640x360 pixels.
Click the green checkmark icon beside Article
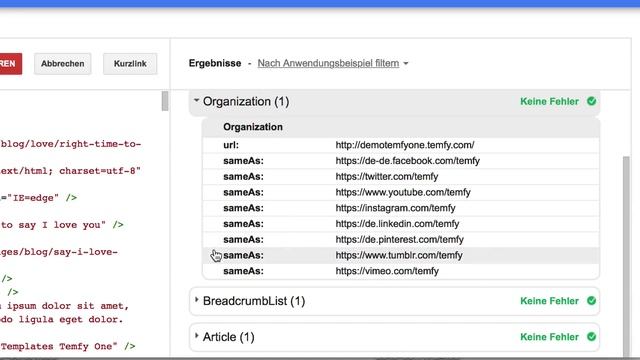pos(591,337)
